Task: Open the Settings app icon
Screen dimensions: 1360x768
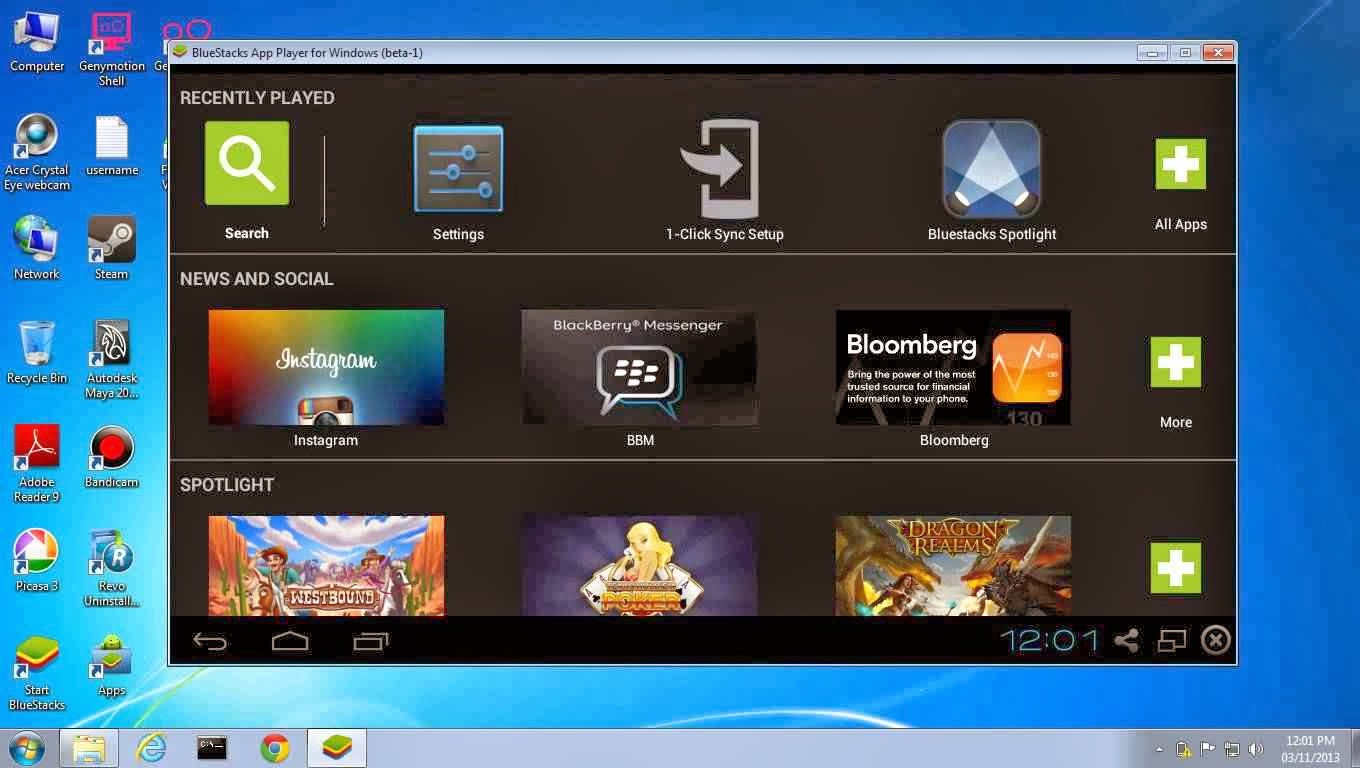Action: (458, 168)
